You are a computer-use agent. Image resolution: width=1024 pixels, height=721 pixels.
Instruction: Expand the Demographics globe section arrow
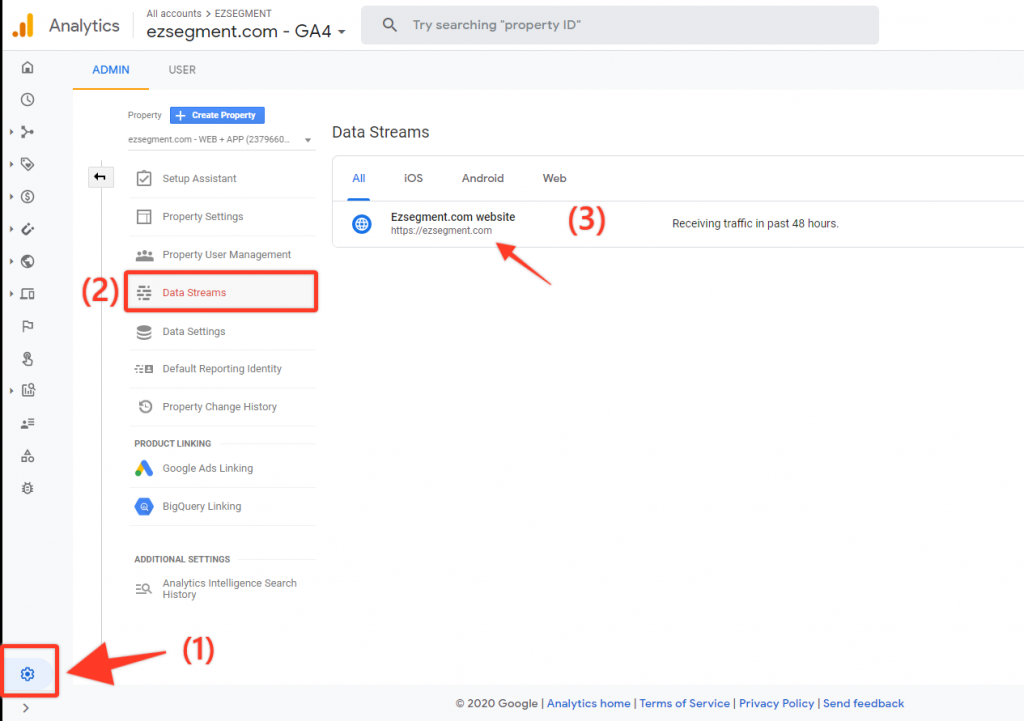11,261
